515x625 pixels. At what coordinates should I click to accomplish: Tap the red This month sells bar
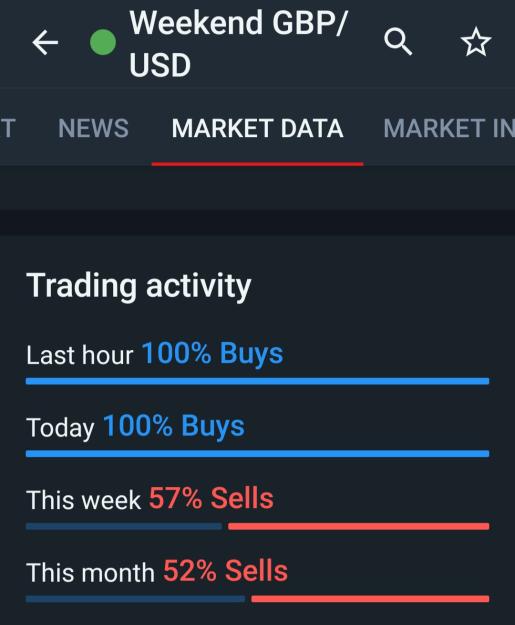370,599
